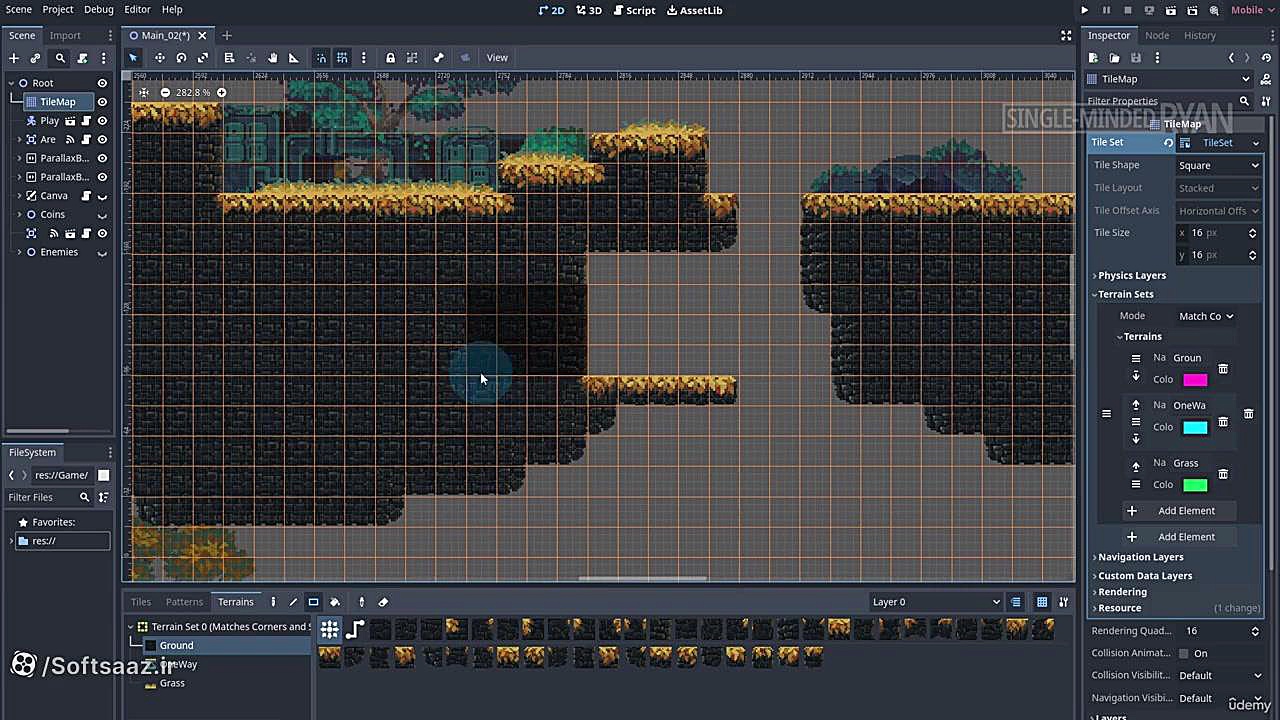
Task: Open the Debug menu
Action: tap(99, 10)
